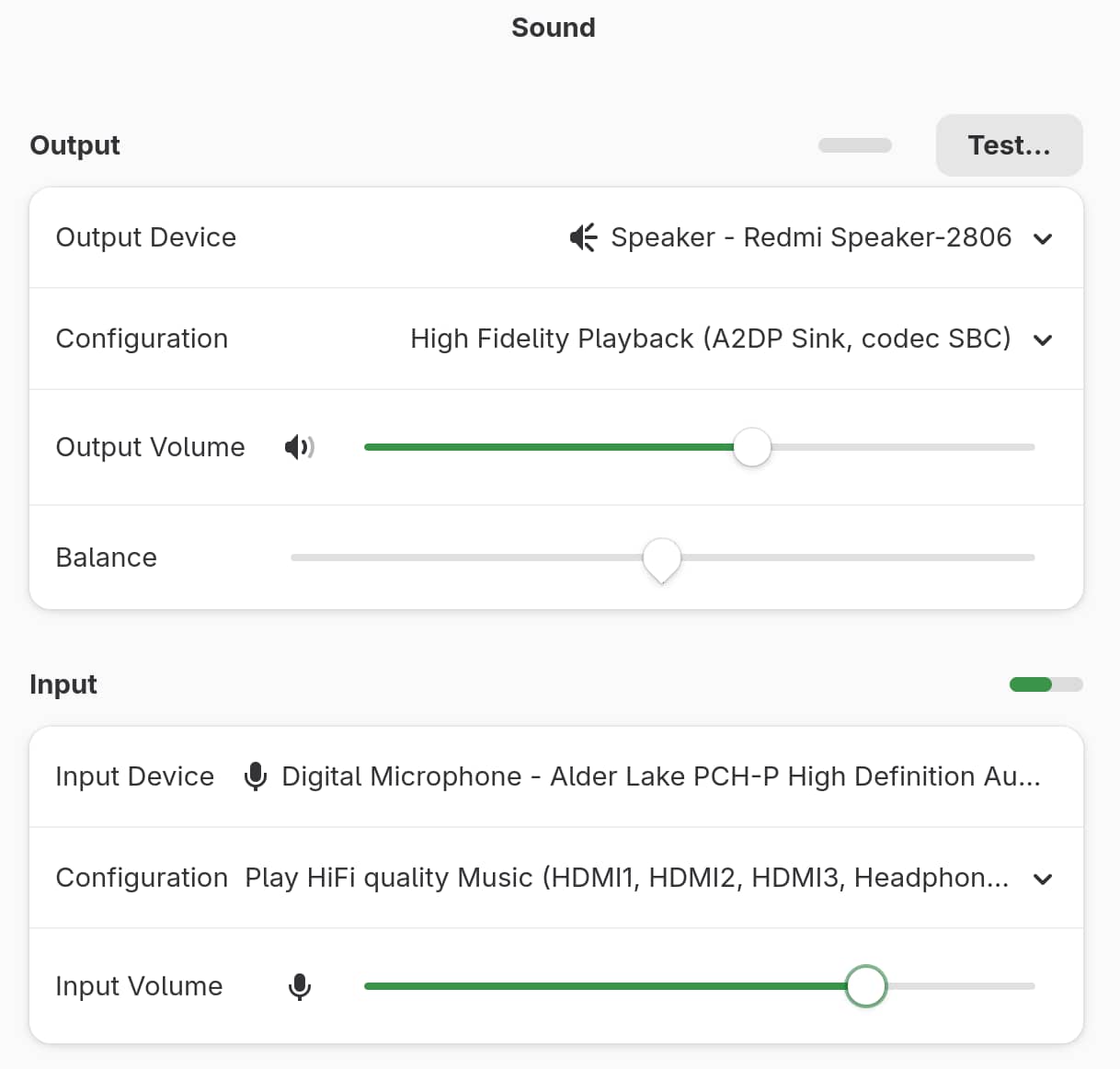
Task: Click the microphone icon beside Digital Microphone
Action: tap(256, 776)
